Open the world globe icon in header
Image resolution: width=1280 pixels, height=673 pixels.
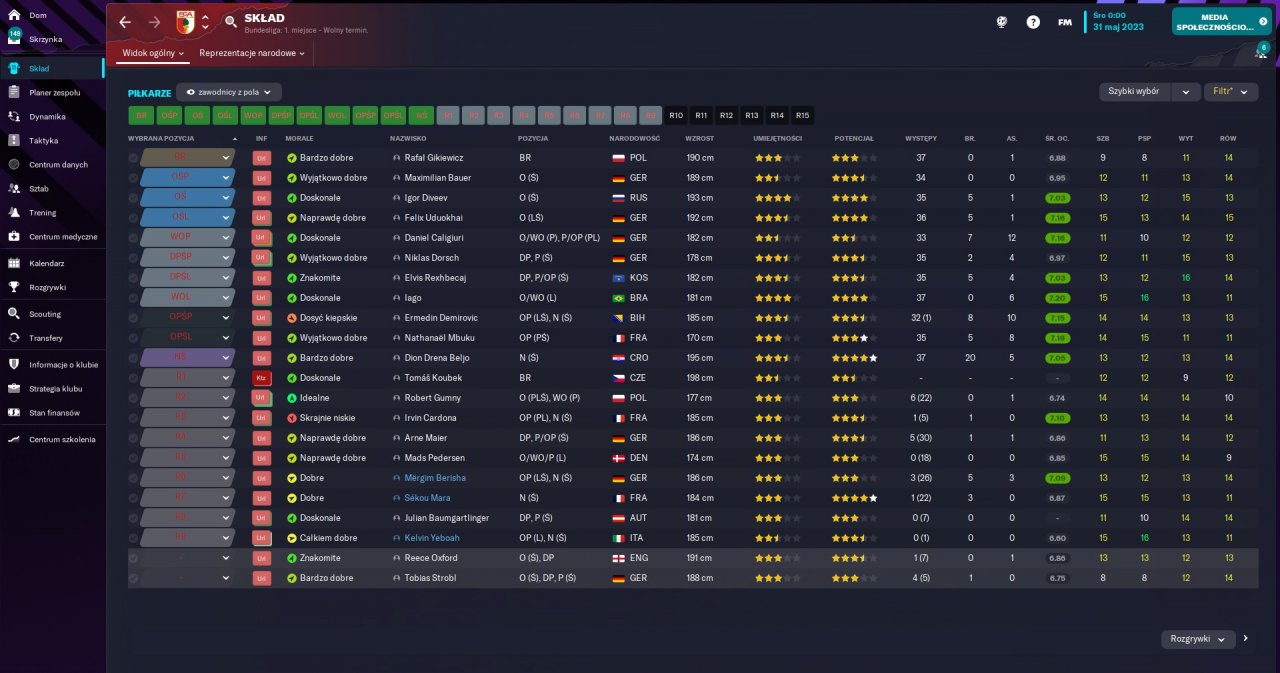1002,22
